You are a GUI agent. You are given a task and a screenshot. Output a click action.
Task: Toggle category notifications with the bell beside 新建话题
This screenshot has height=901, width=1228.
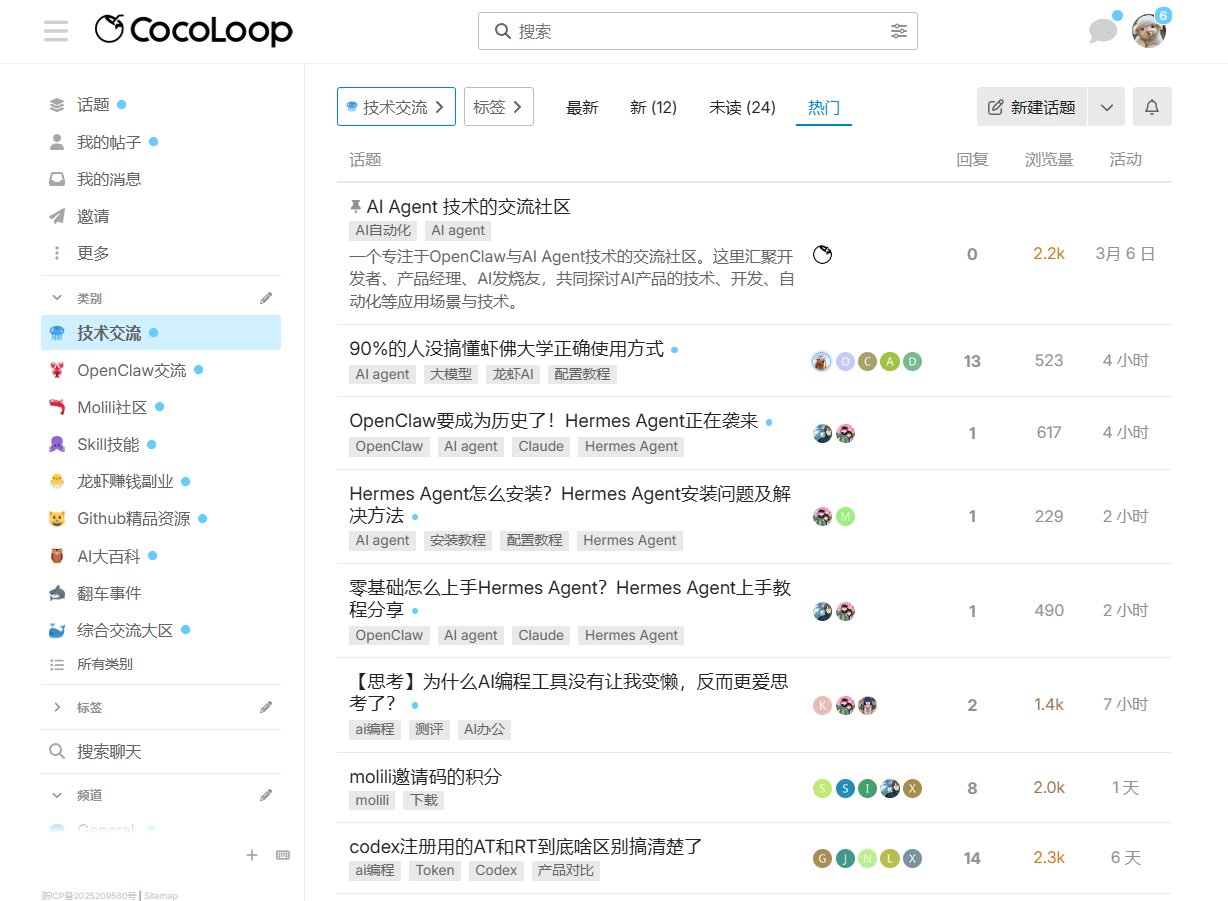[1151, 107]
